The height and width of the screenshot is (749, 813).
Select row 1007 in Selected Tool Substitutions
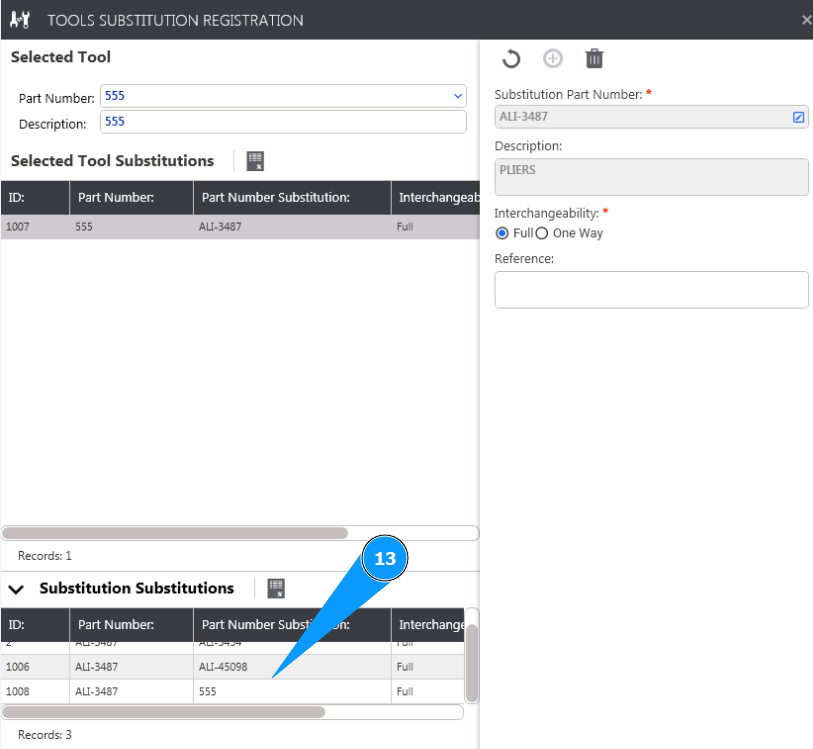pos(200,227)
